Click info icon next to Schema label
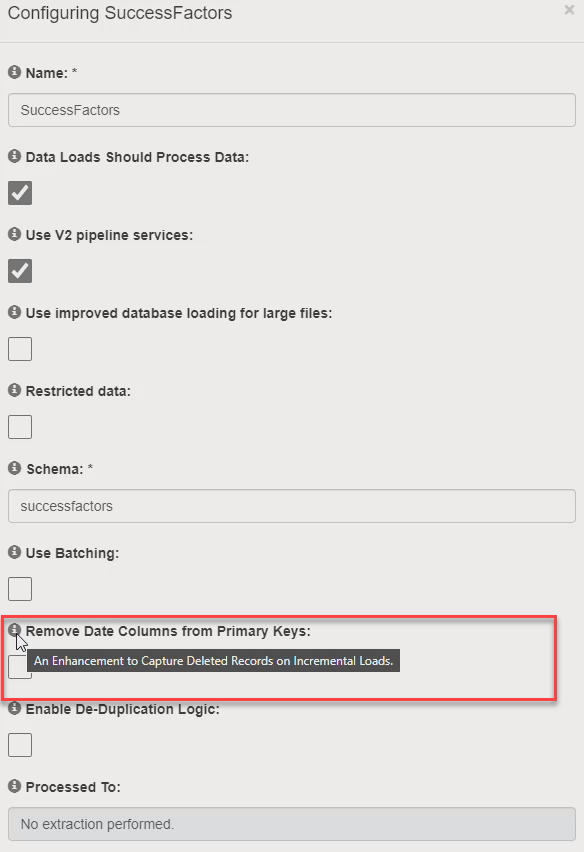This screenshot has height=852, width=584. click(15, 468)
